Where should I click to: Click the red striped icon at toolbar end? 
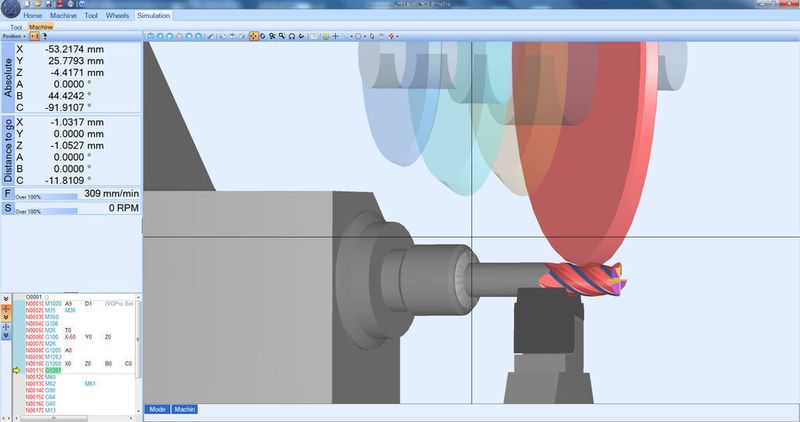391,36
